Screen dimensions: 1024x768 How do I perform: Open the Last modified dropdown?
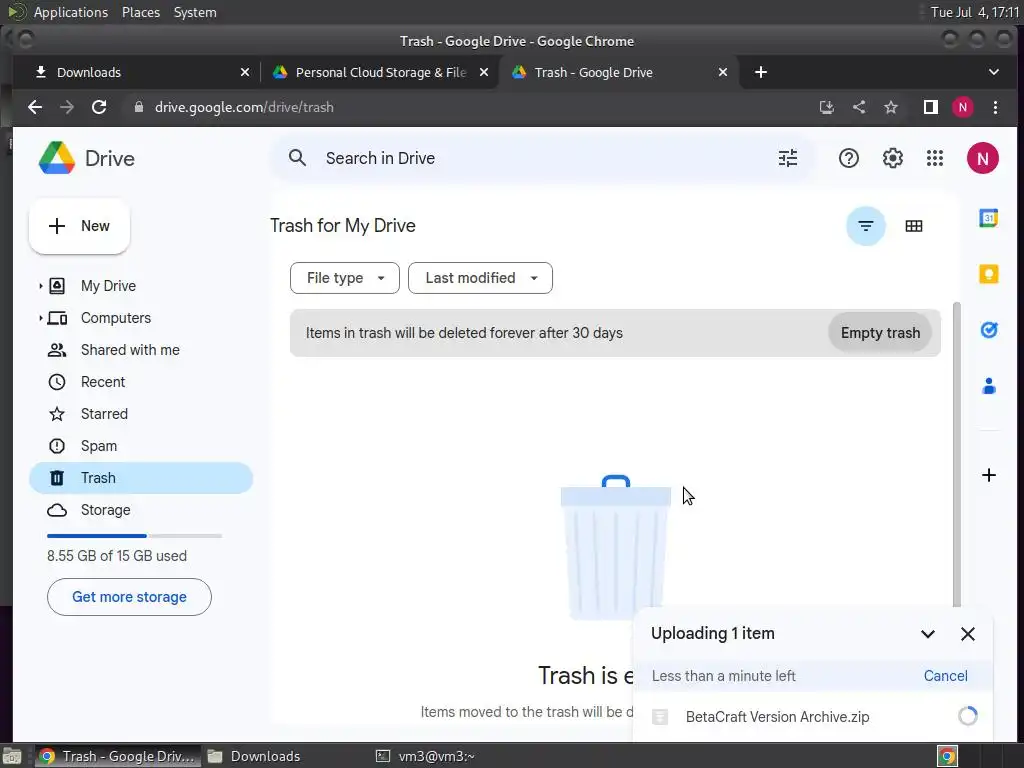click(480, 278)
